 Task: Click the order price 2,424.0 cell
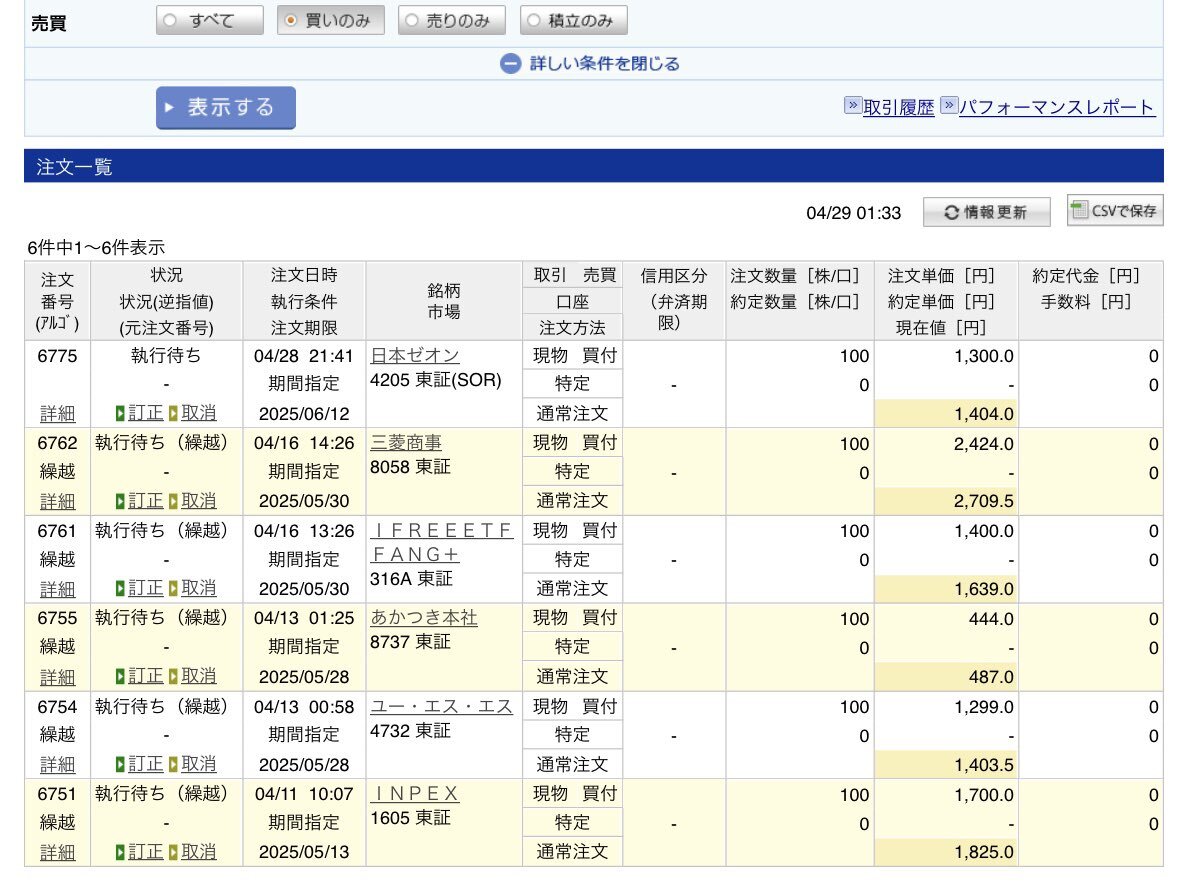tap(983, 444)
